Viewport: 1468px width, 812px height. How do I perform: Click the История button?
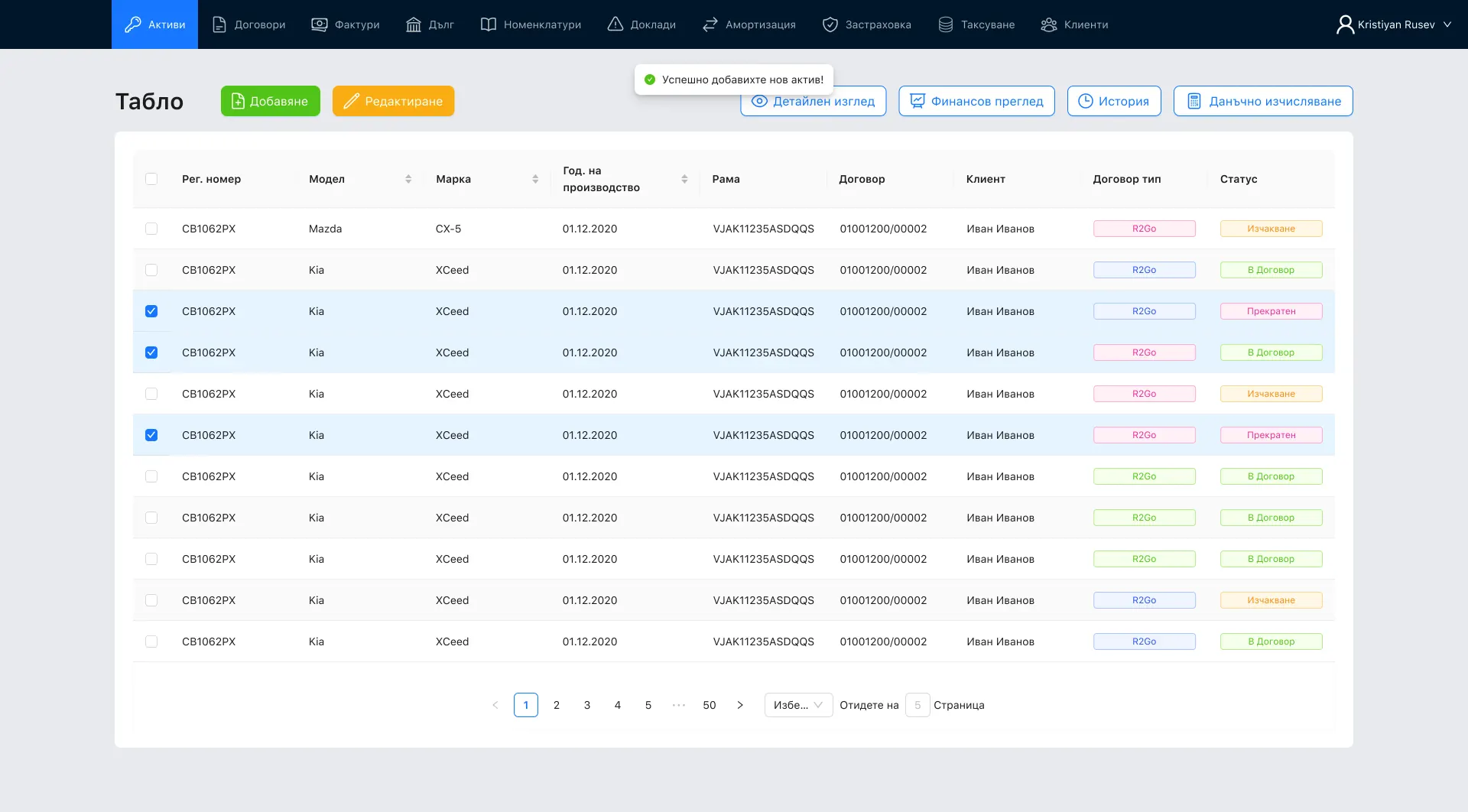click(1114, 101)
